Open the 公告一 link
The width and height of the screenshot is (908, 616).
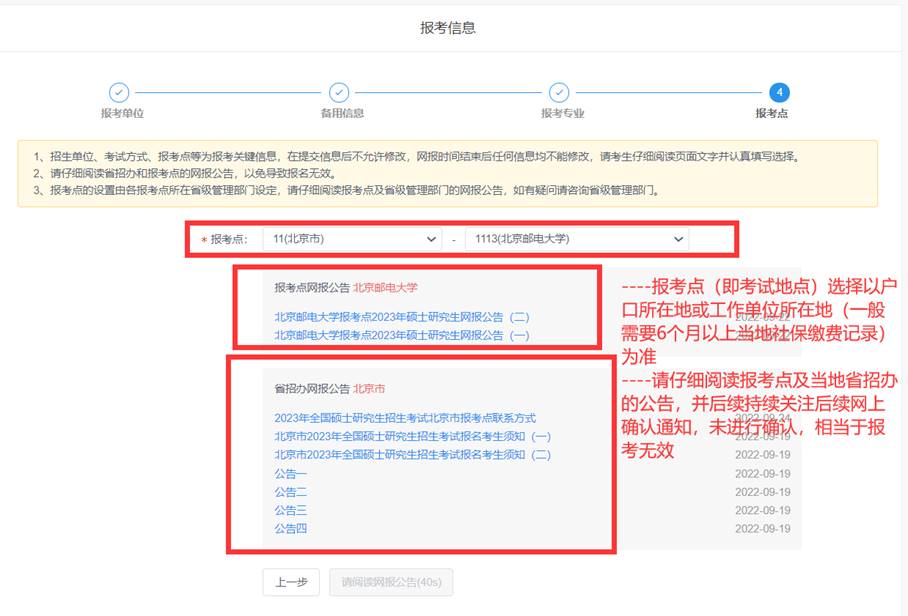coord(290,473)
